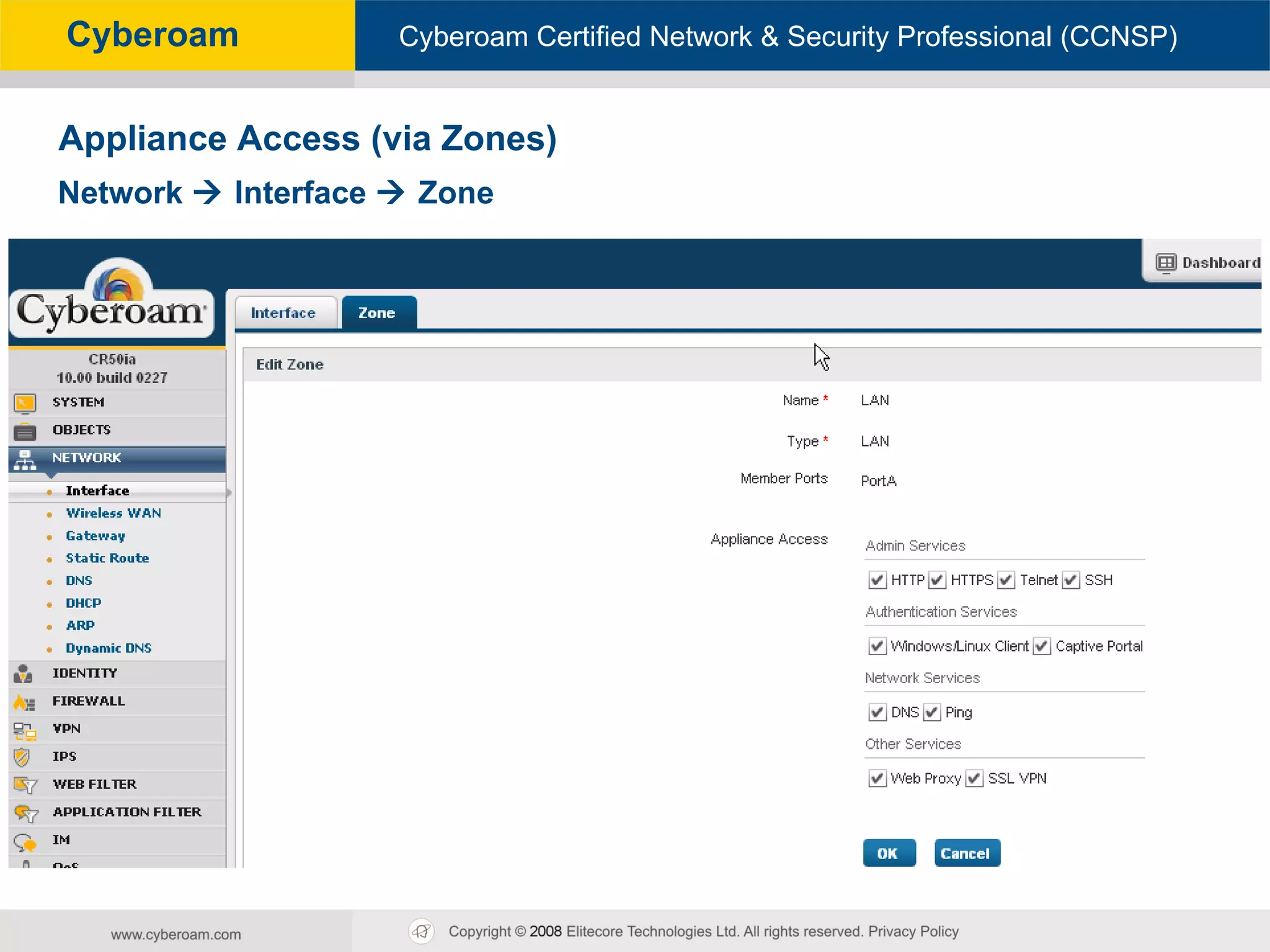Click the VPN computers icon
Image resolution: width=1270 pixels, height=952 pixels.
25,731
